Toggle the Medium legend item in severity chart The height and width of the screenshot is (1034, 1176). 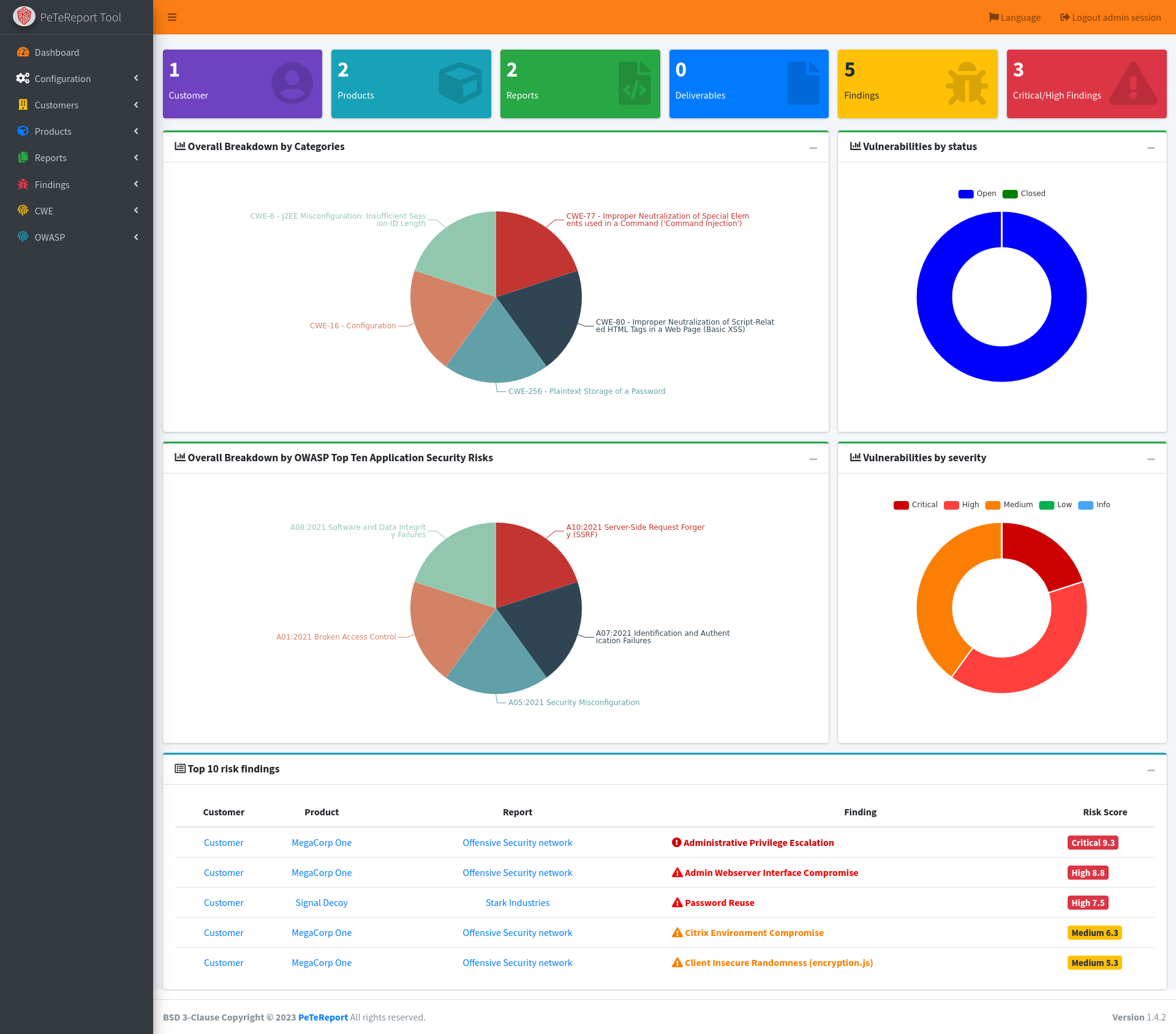[1009, 505]
